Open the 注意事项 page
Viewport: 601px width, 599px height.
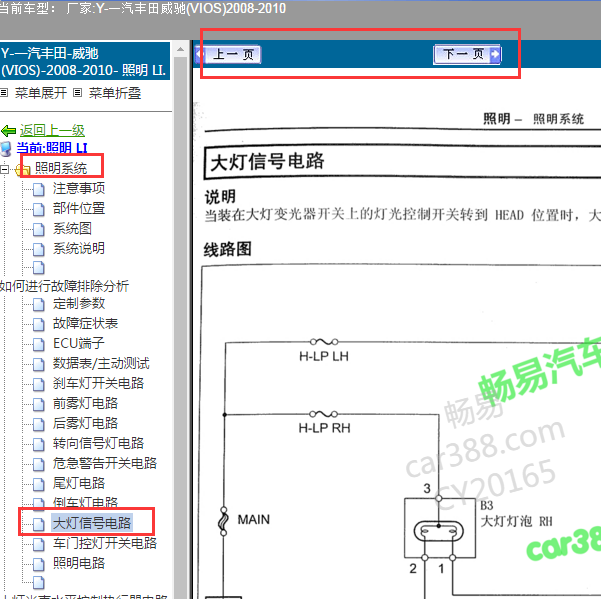click(x=79, y=188)
